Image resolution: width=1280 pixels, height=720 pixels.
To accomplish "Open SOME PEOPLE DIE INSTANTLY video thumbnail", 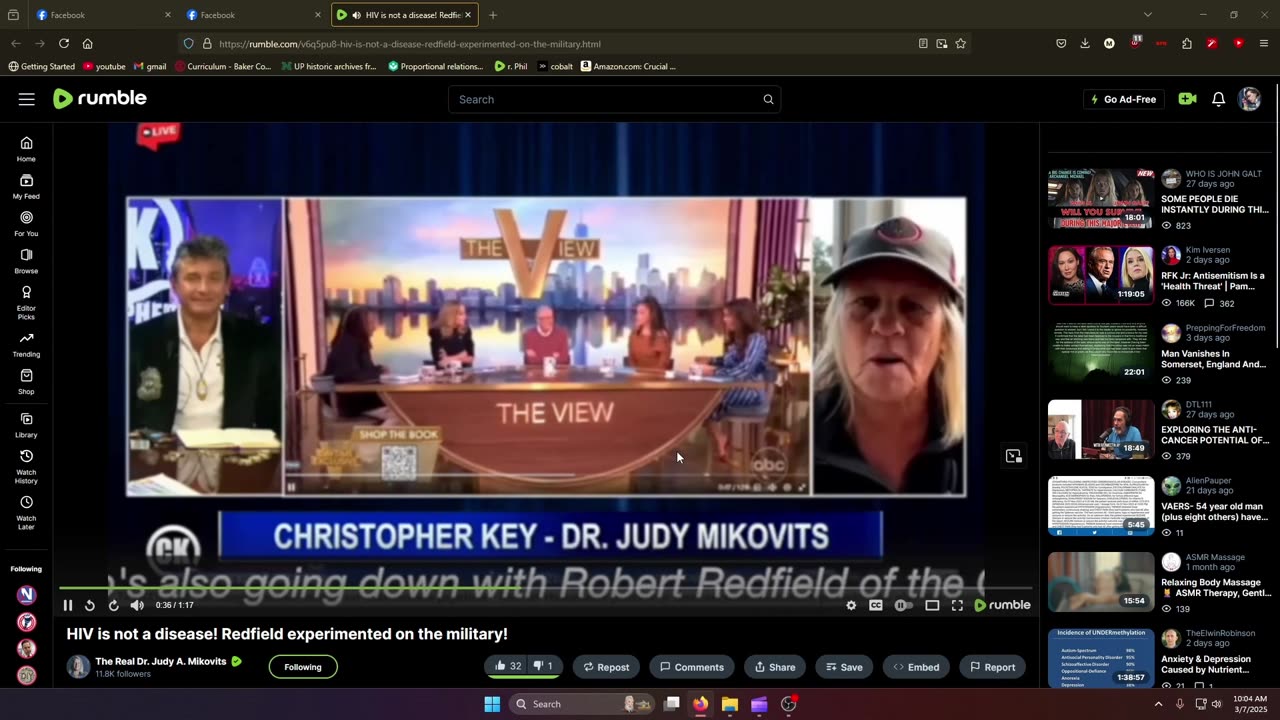I will point(1100,199).
